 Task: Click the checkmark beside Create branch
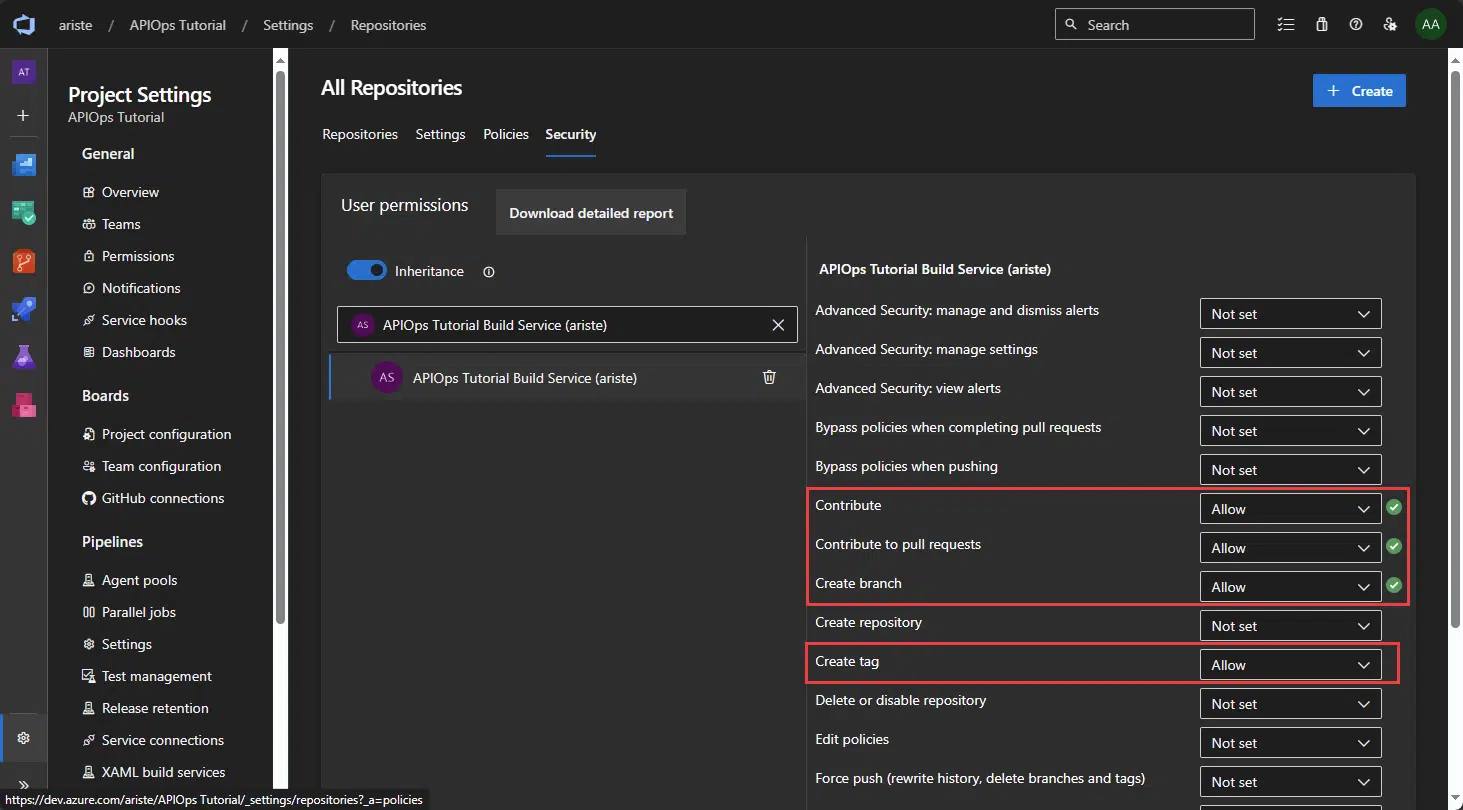1393,586
